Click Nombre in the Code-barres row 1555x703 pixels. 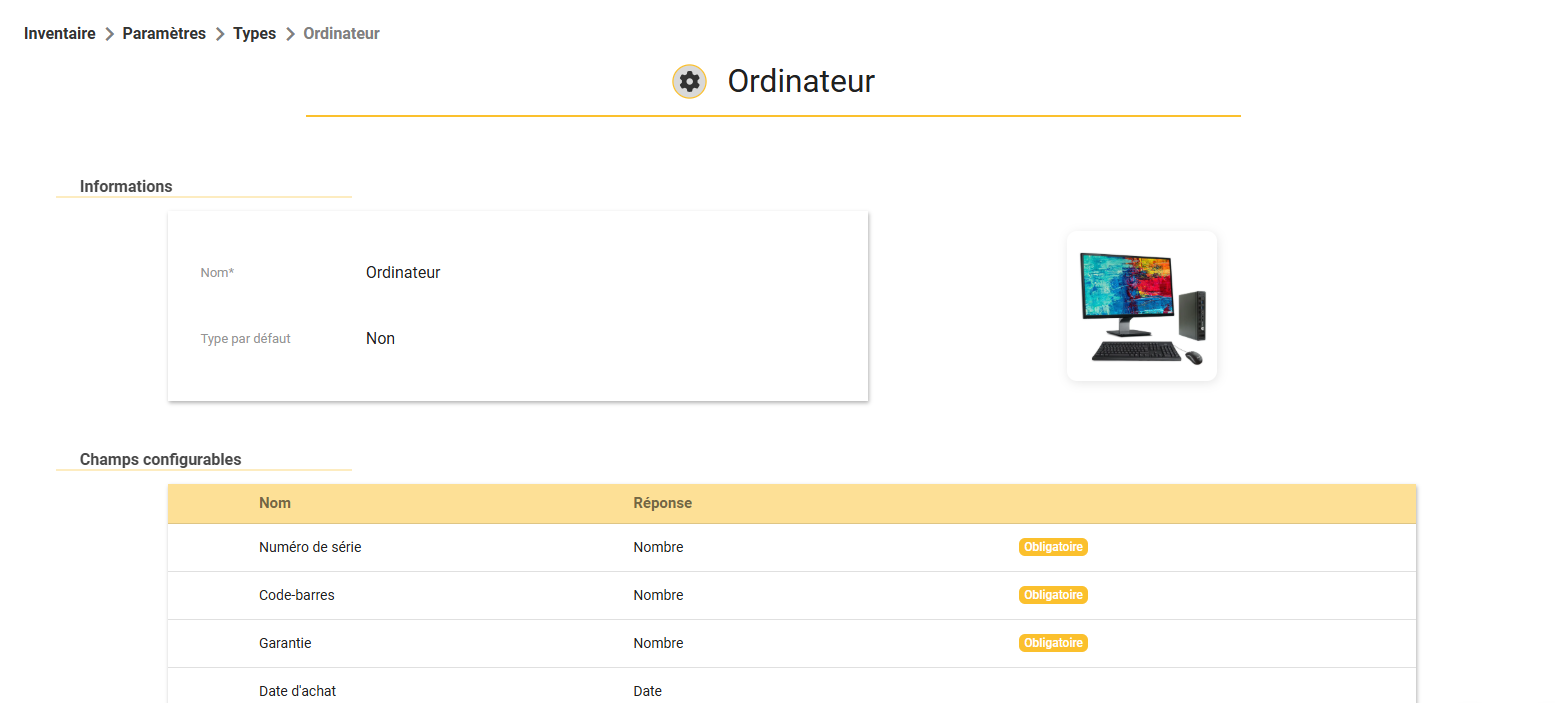[x=659, y=595]
